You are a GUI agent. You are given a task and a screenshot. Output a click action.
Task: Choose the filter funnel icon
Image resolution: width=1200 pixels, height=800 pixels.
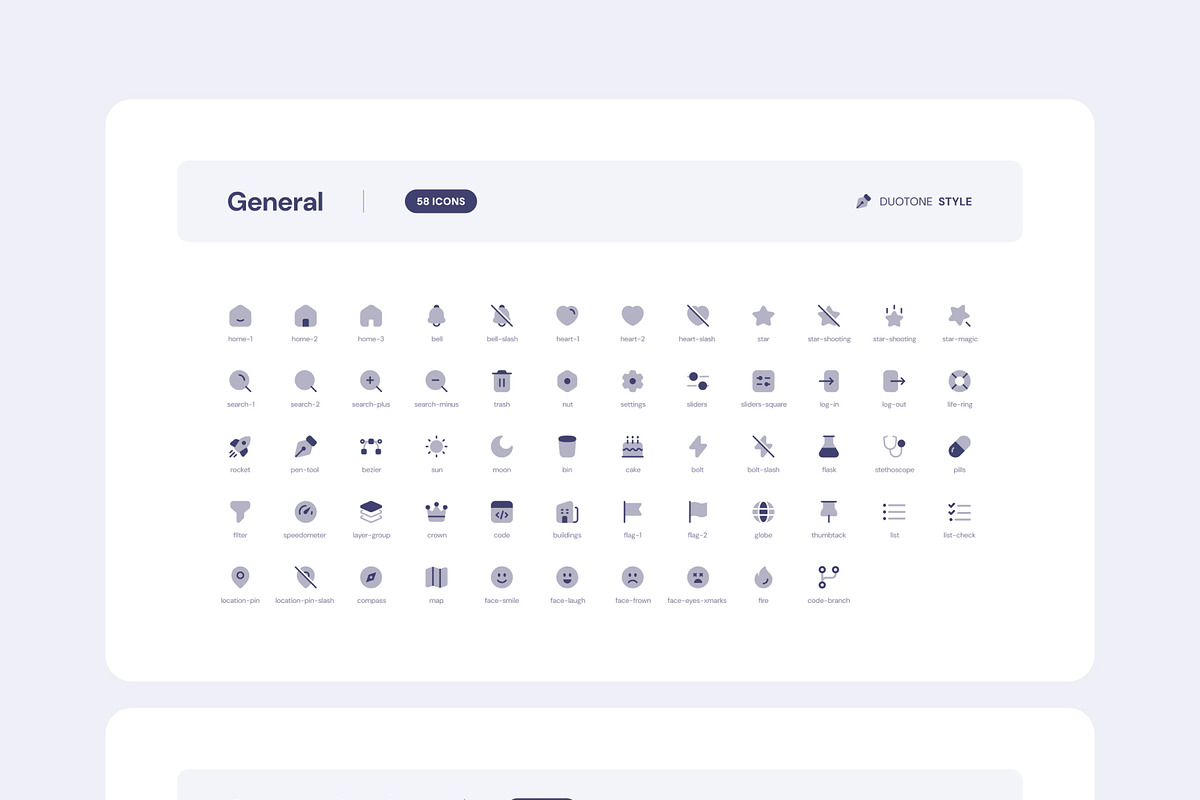point(240,512)
